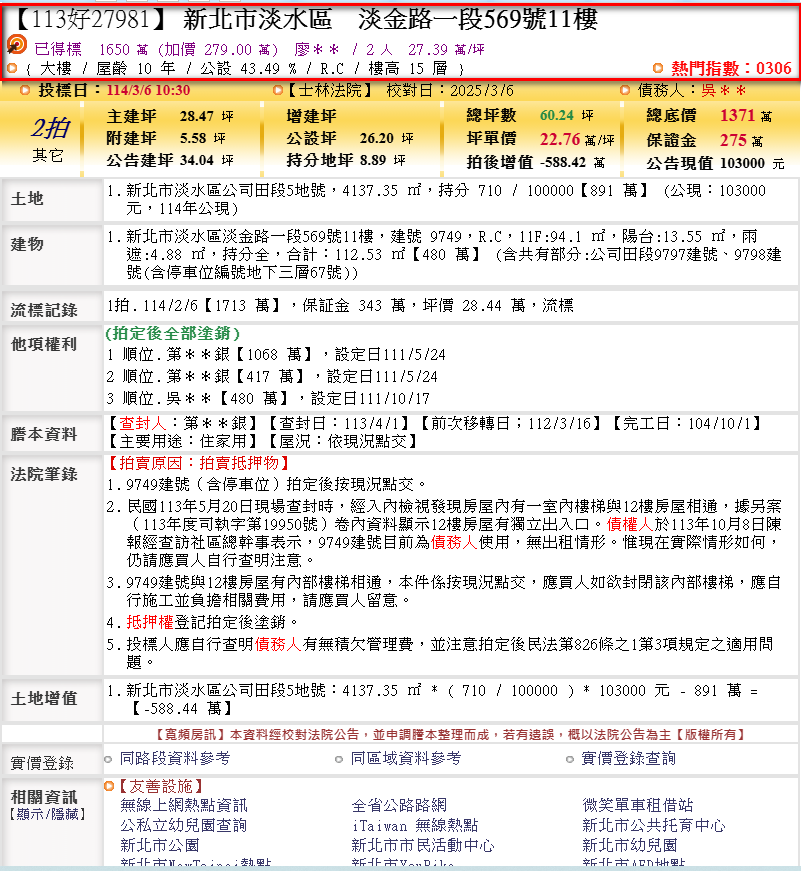Open 全省公路路網 link

[399, 805]
